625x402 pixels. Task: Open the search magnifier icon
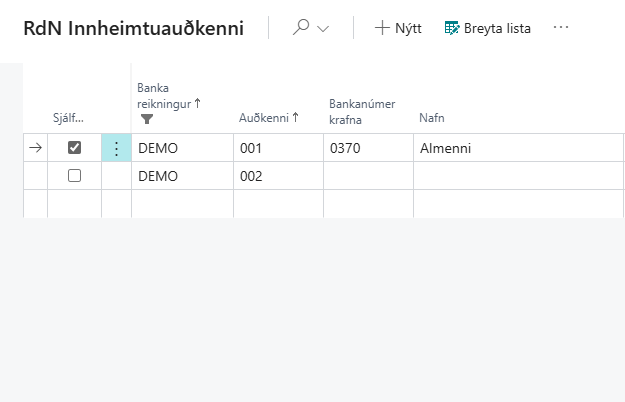pyautogui.click(x=300, y=28)
